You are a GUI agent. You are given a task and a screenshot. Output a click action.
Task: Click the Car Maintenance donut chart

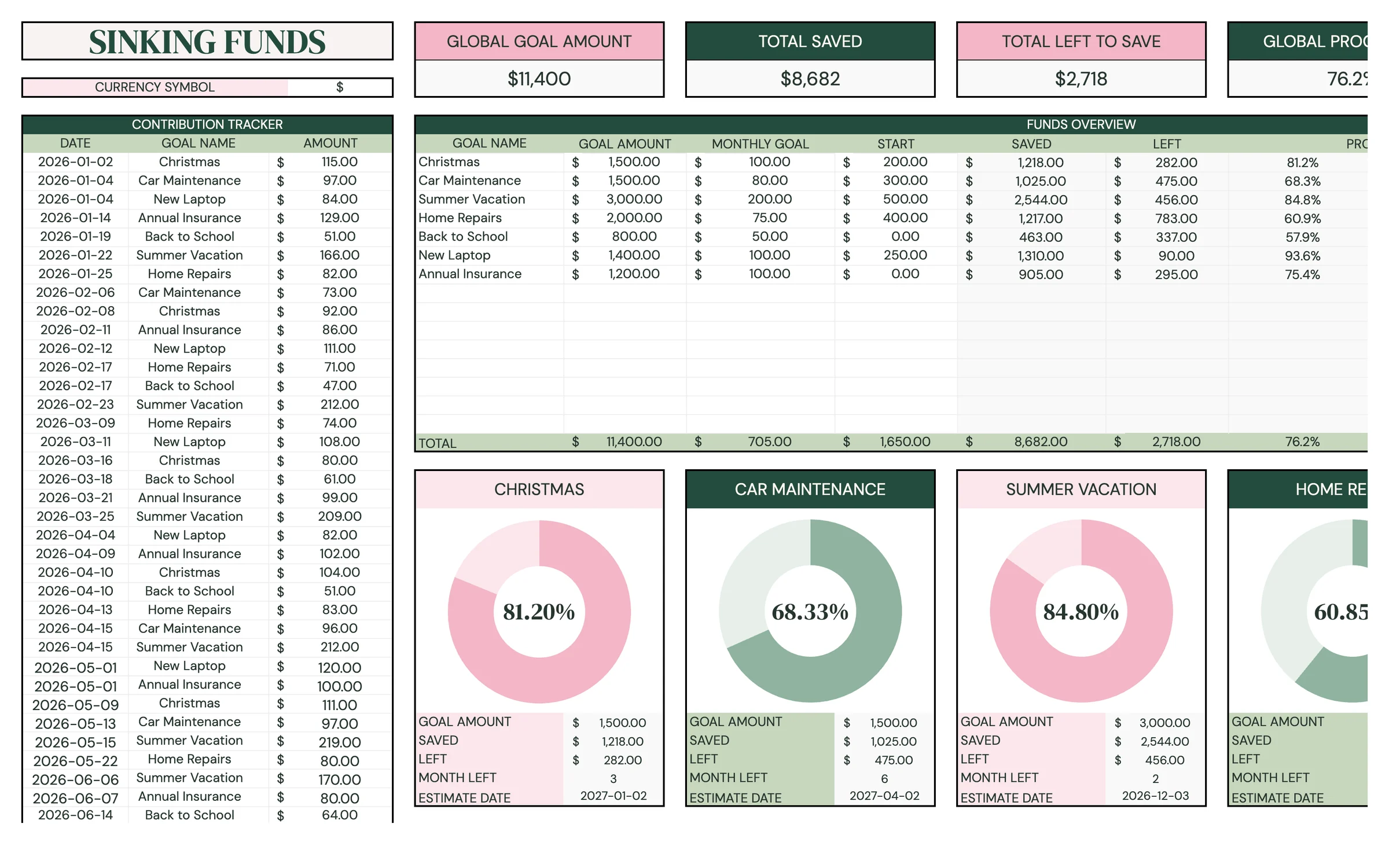[810, 612]
